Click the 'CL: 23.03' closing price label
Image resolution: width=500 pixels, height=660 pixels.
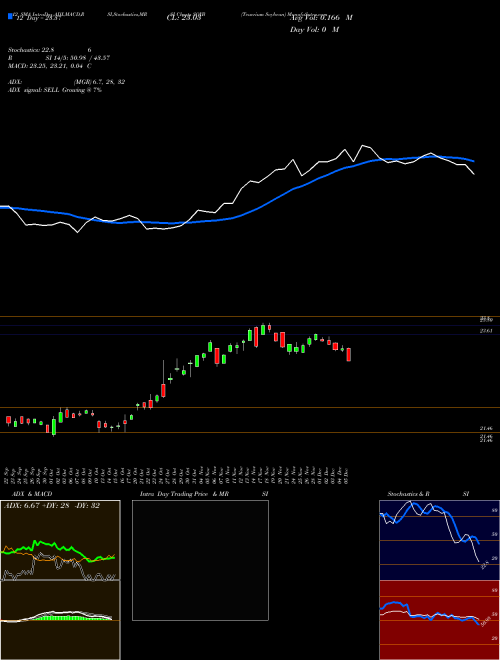click(184, 18)
